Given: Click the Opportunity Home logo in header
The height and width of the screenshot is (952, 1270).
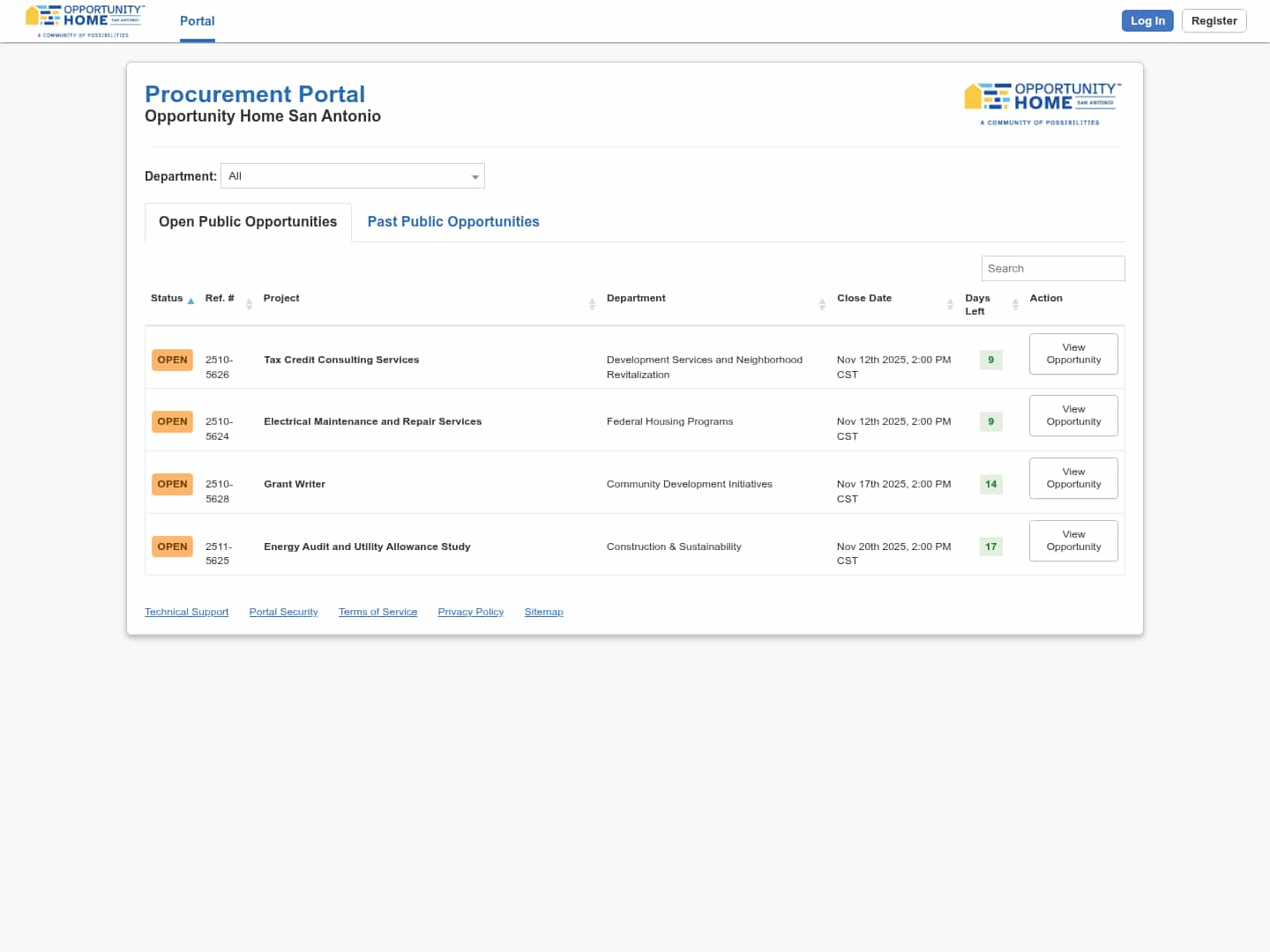Looking at the screenshot, I should point(85,21).
